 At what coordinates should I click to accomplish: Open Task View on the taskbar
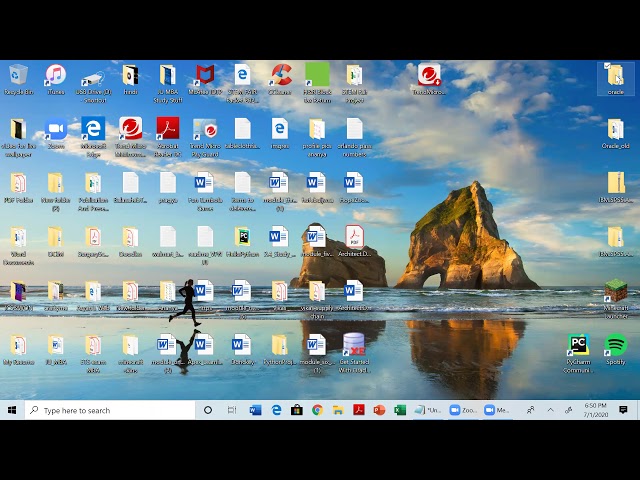tap(231, 410)
